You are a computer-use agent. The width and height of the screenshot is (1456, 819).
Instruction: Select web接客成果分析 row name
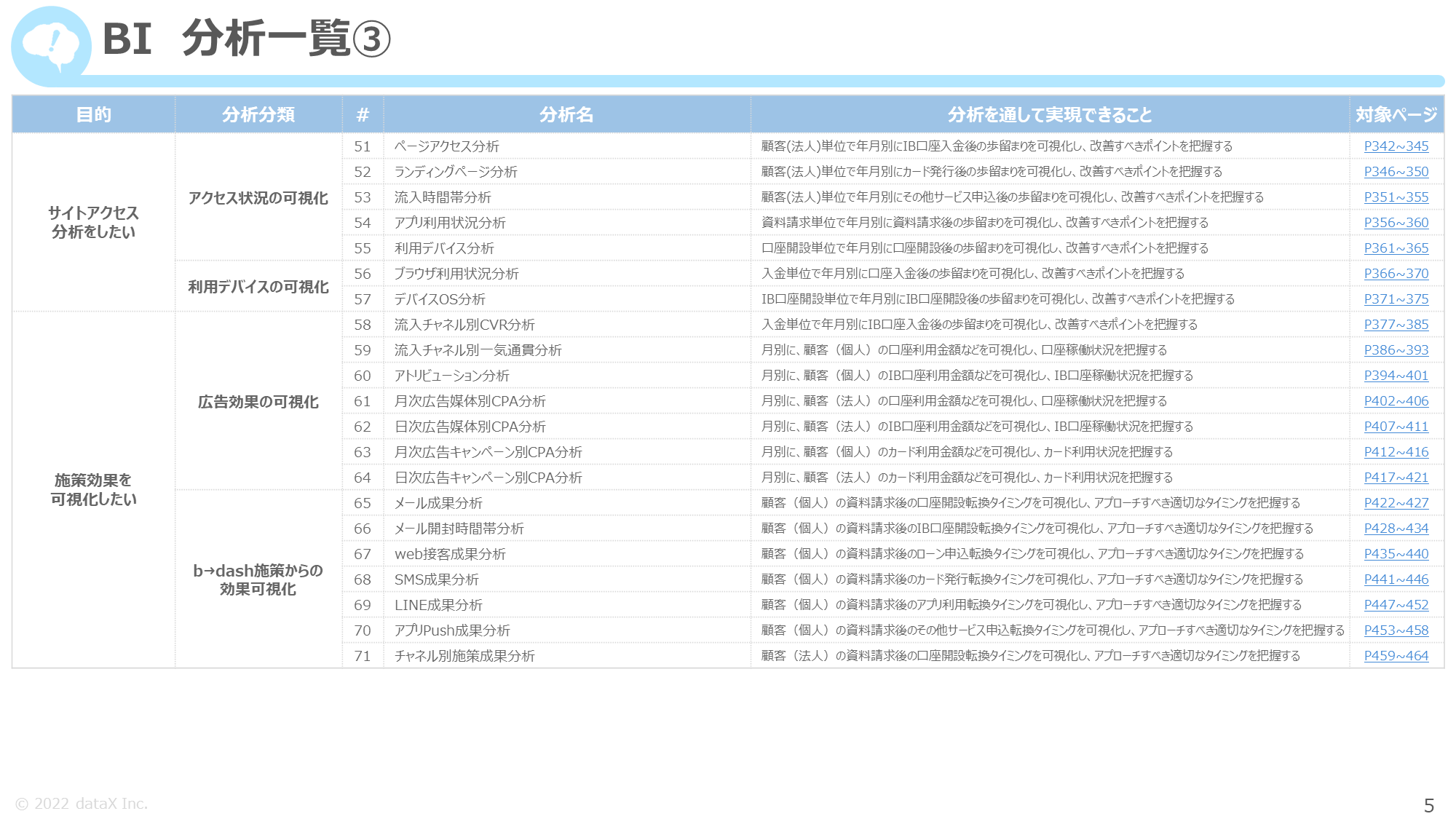[x=450, y=554]
